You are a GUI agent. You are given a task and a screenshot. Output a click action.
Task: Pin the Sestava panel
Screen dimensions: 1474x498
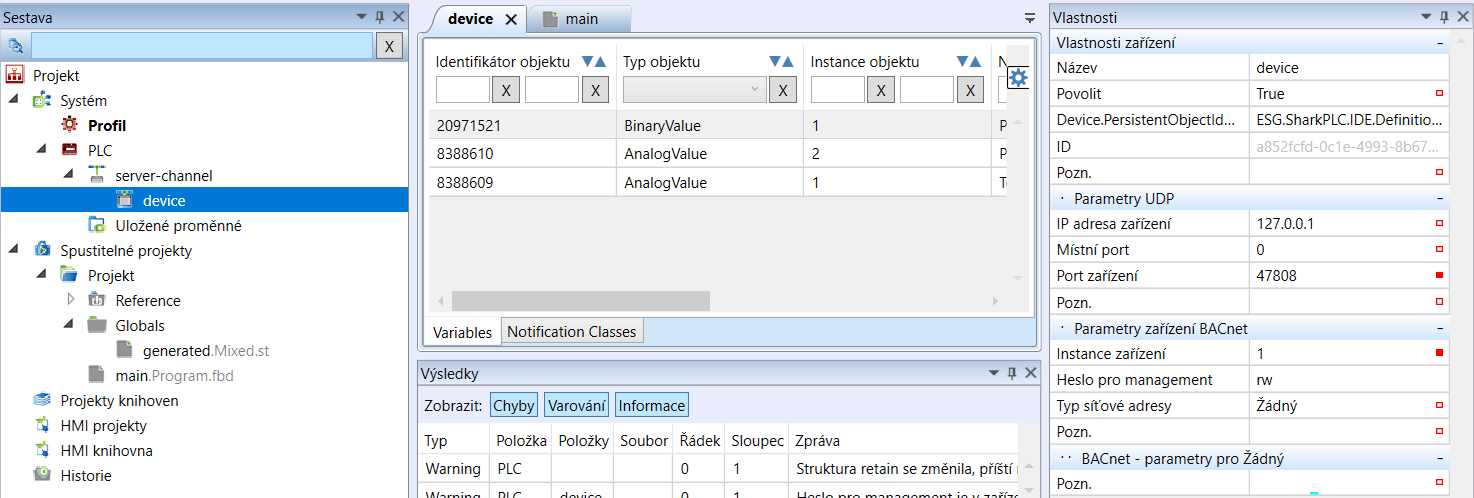tap(379, 17)
